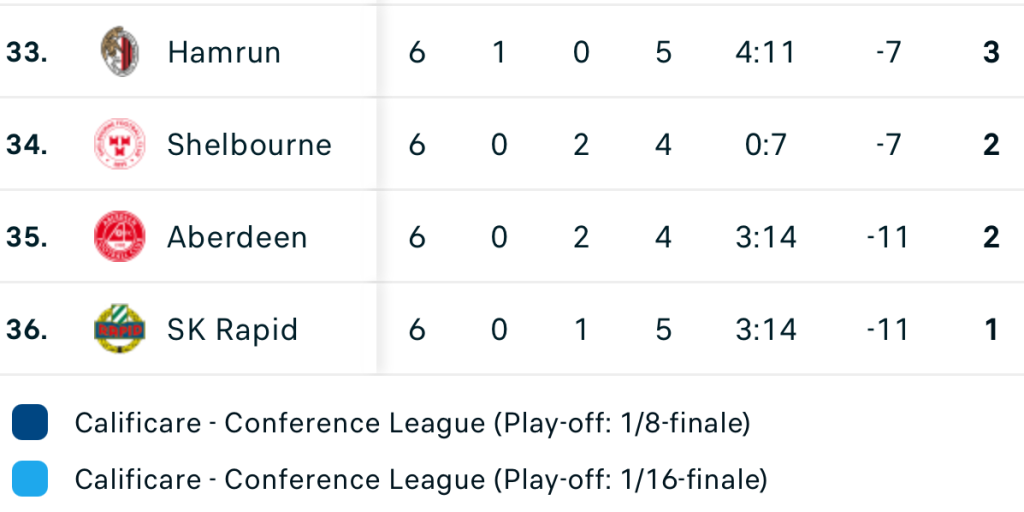Open the Shelbourne team link

[x=249, y=144]
